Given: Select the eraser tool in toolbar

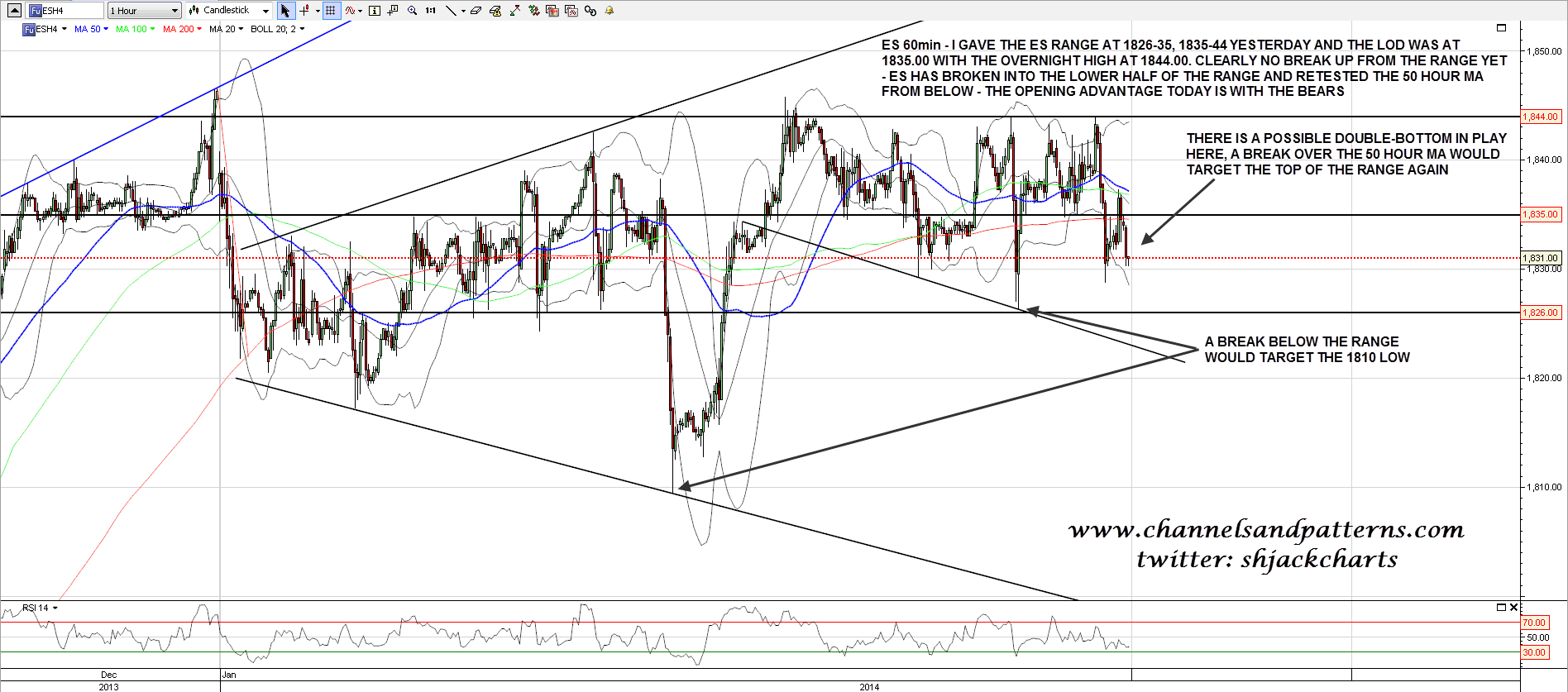Looking at the screenshot, I should (x=476, y=11).
